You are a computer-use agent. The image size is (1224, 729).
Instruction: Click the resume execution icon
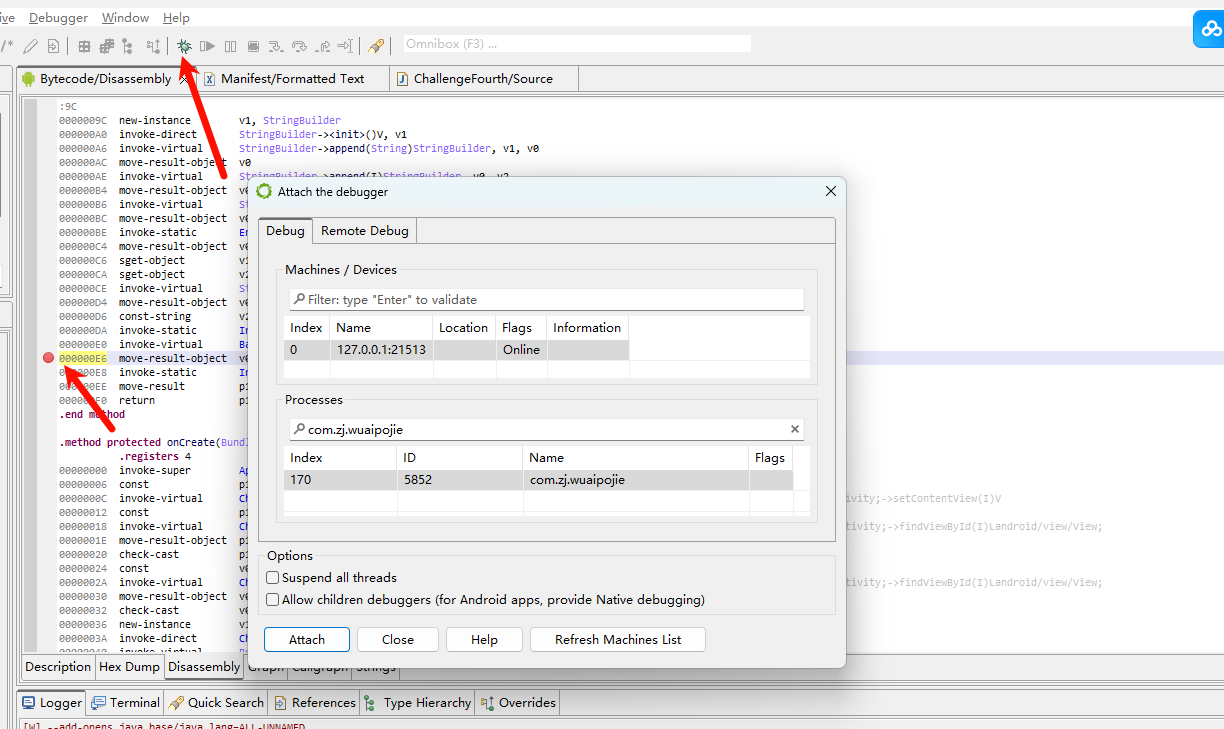tap(207, 45)
